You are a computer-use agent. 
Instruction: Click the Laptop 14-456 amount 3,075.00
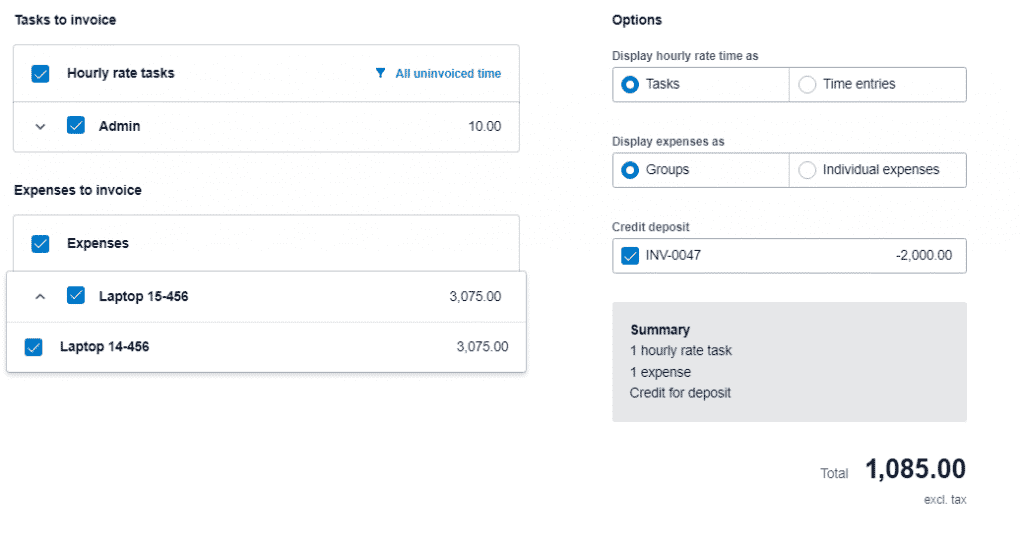(482, 347)
